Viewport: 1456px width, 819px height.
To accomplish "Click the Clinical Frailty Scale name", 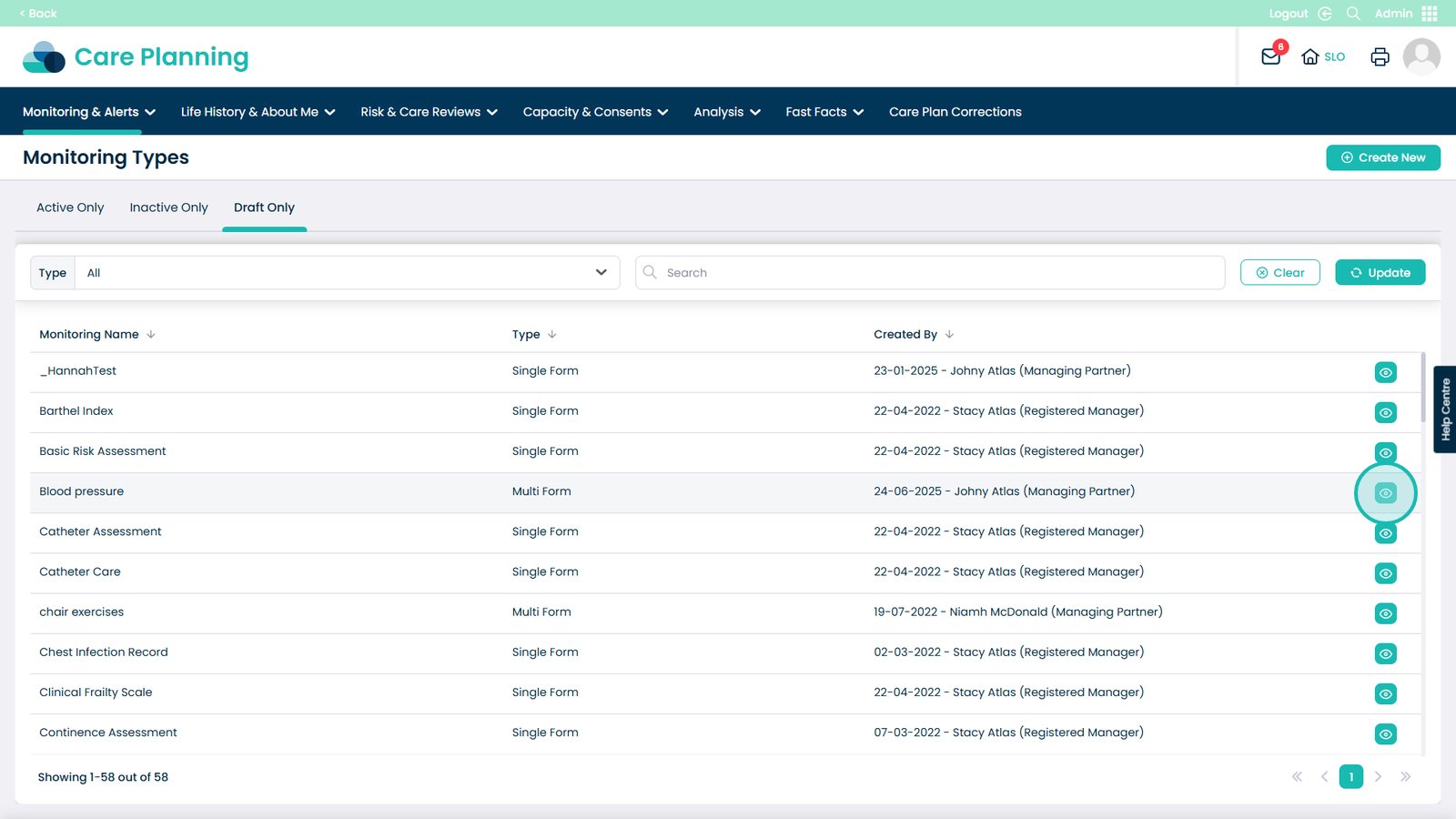I will click(x=96, y=693).
